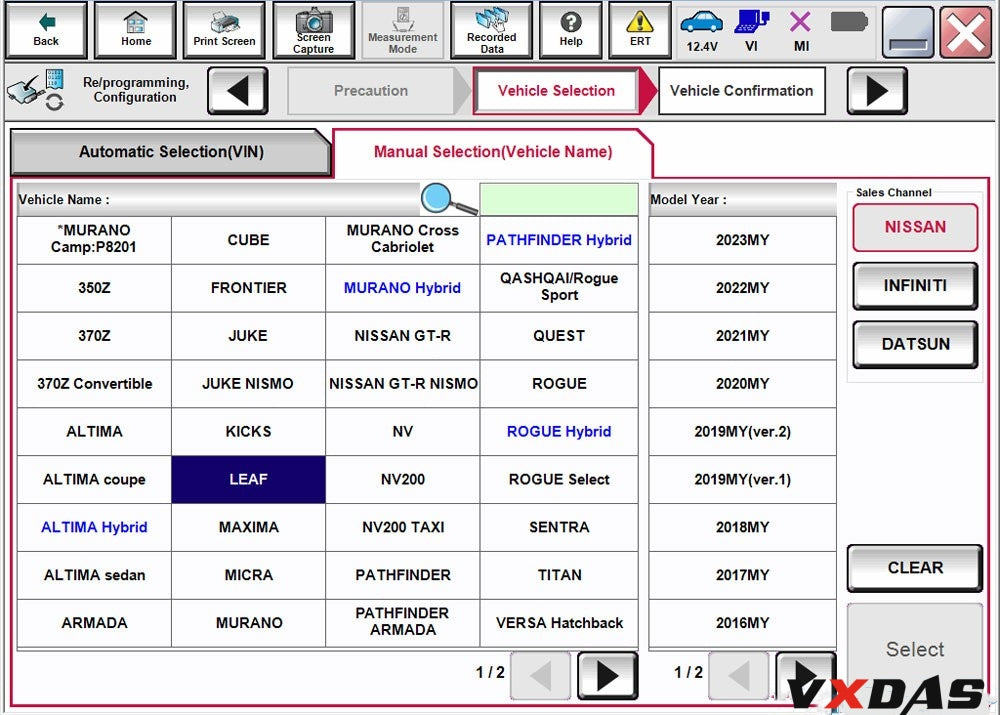Select JUKE NISMO vehicle
The width and height of the screenshot is (1000, 715).
(x=248, y=383)
